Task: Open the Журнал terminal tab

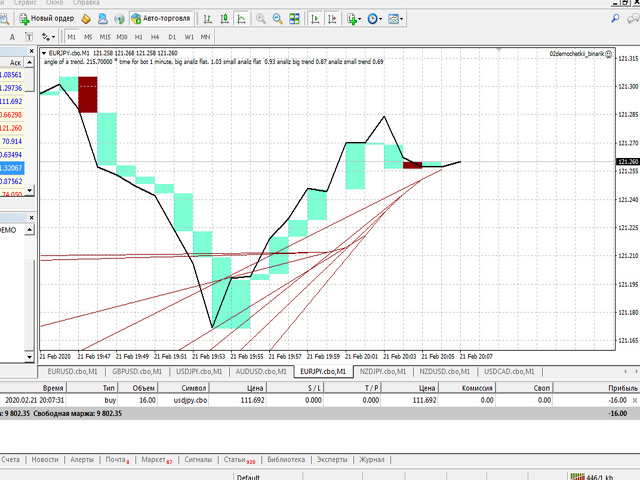Action: pyautogui.click(x=371, y=460)
